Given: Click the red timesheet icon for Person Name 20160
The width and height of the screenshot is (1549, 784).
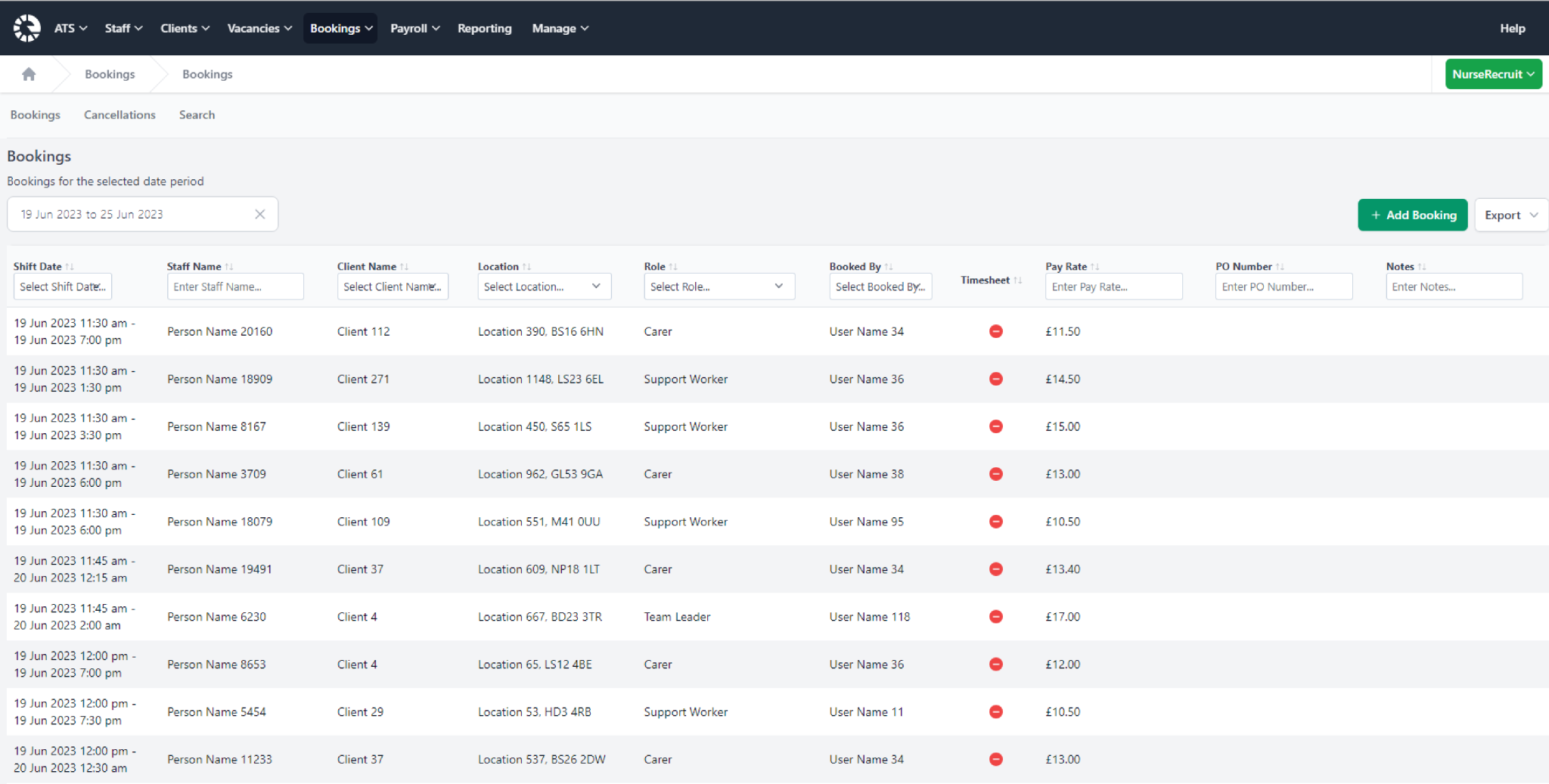Looking at the screenshot, I should [996, 331].
